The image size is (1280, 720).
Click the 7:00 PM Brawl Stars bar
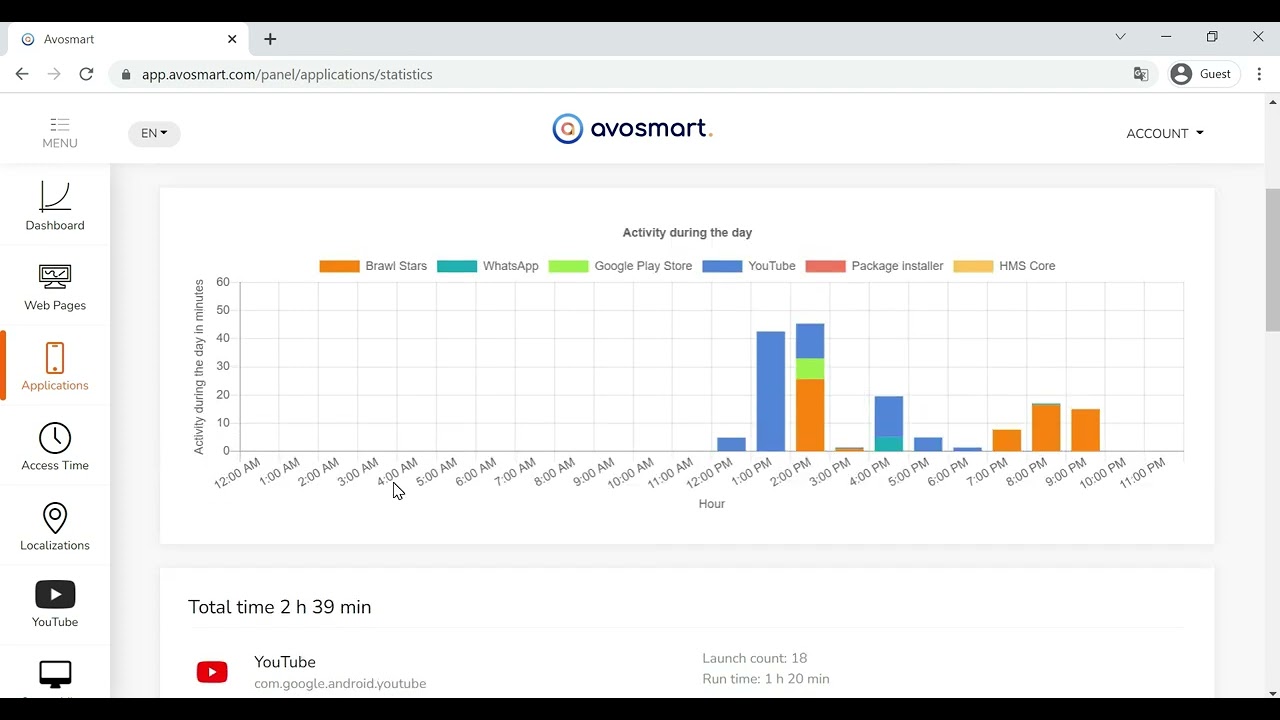click(1007, 440)
